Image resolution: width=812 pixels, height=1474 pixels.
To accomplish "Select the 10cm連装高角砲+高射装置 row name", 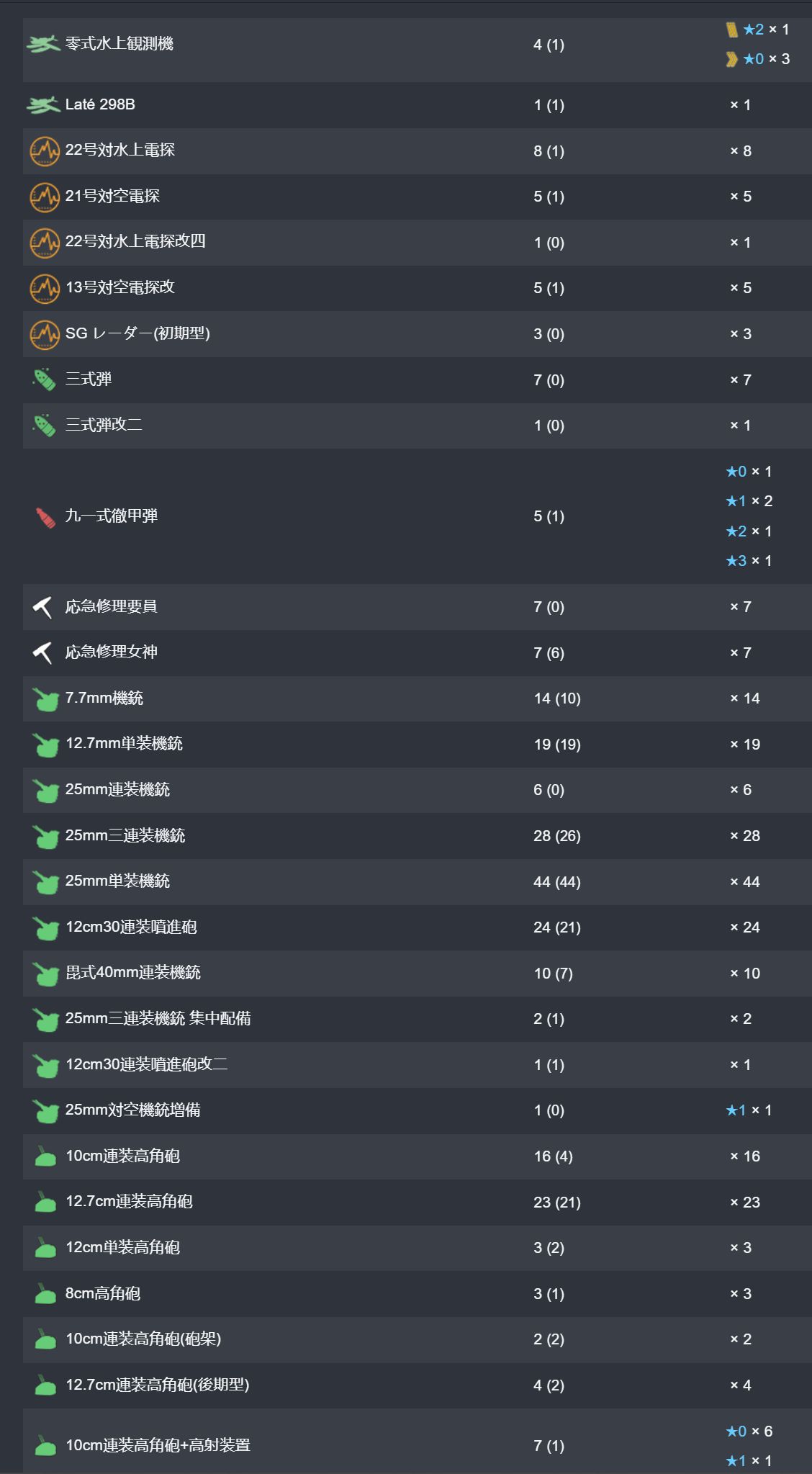I will coord(158,1445).
